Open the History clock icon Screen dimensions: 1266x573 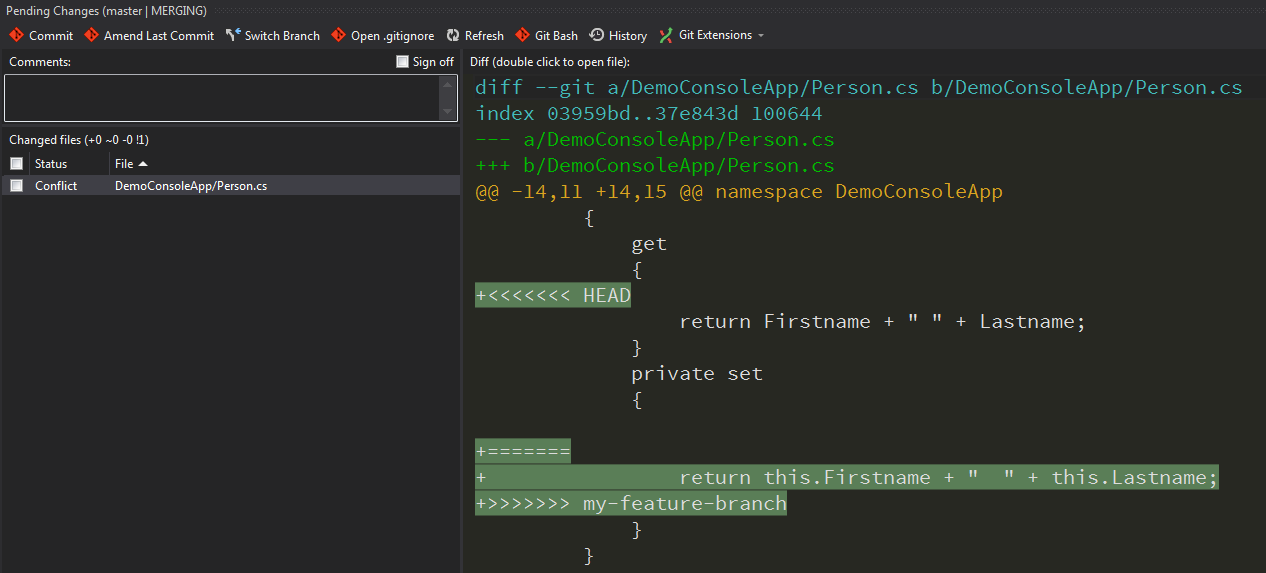[597, 35]
